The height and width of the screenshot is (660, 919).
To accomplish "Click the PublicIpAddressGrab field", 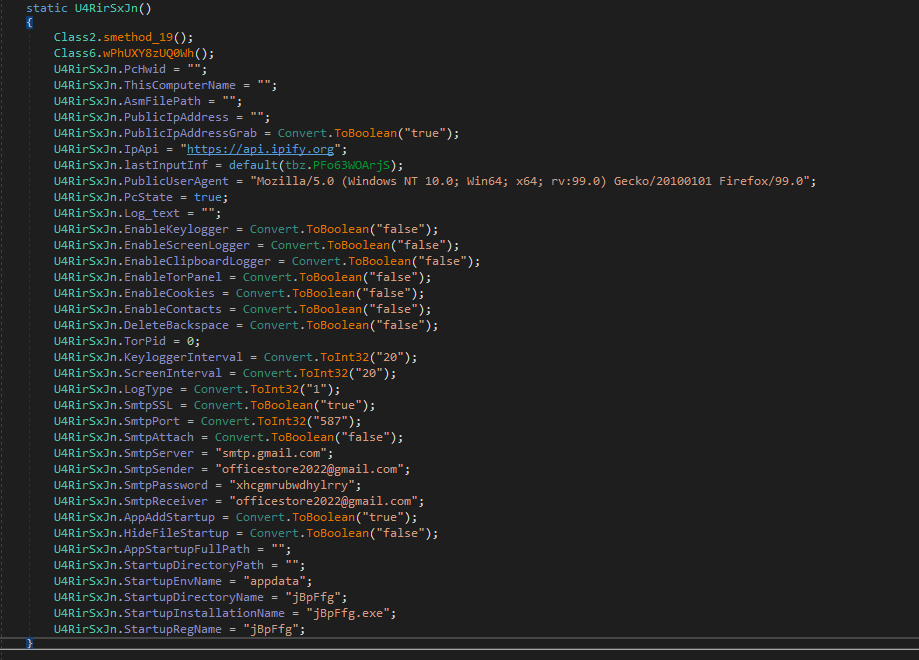I will click(x=190, y=133).
